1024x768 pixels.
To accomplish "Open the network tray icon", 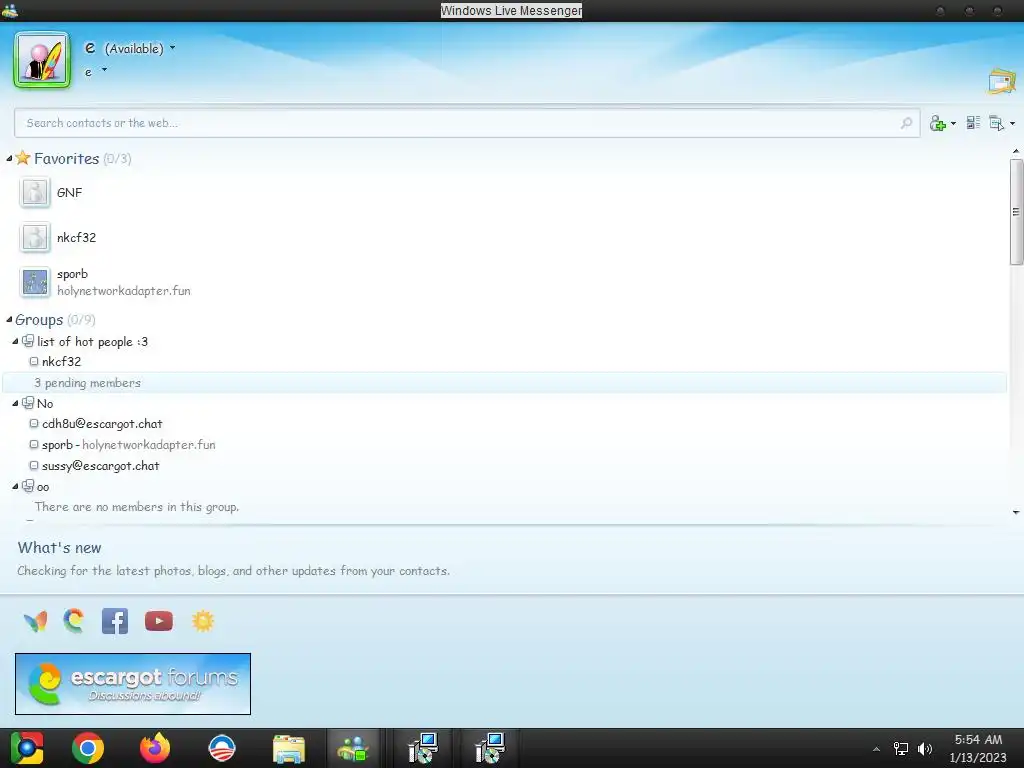I will click(x=901, y=748).
